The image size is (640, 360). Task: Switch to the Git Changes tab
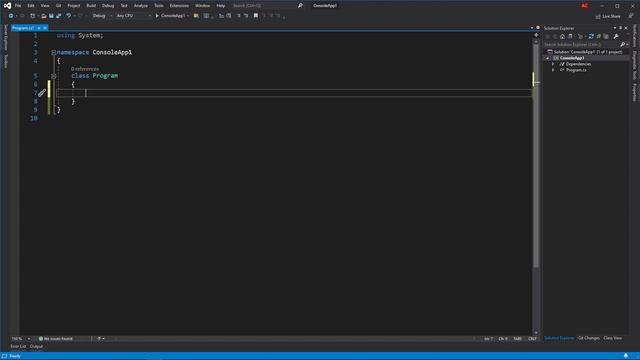tap(589, 338)
